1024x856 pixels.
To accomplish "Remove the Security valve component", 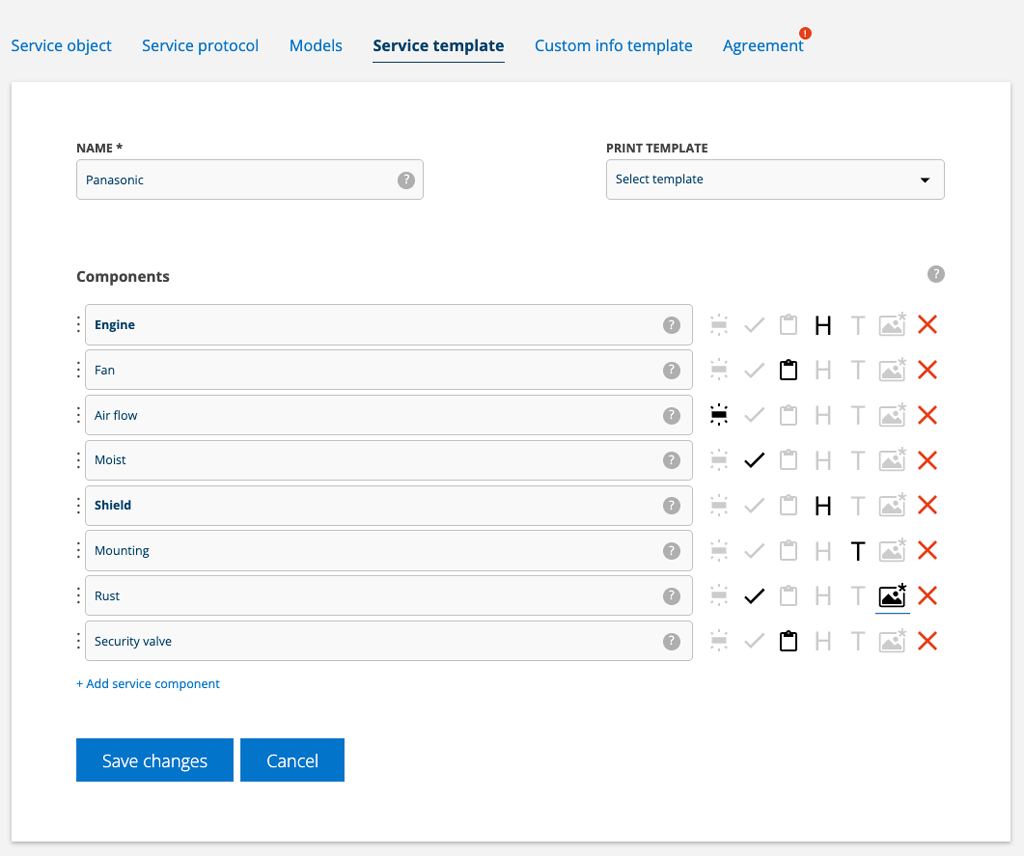I will click(x=927, y=641).
